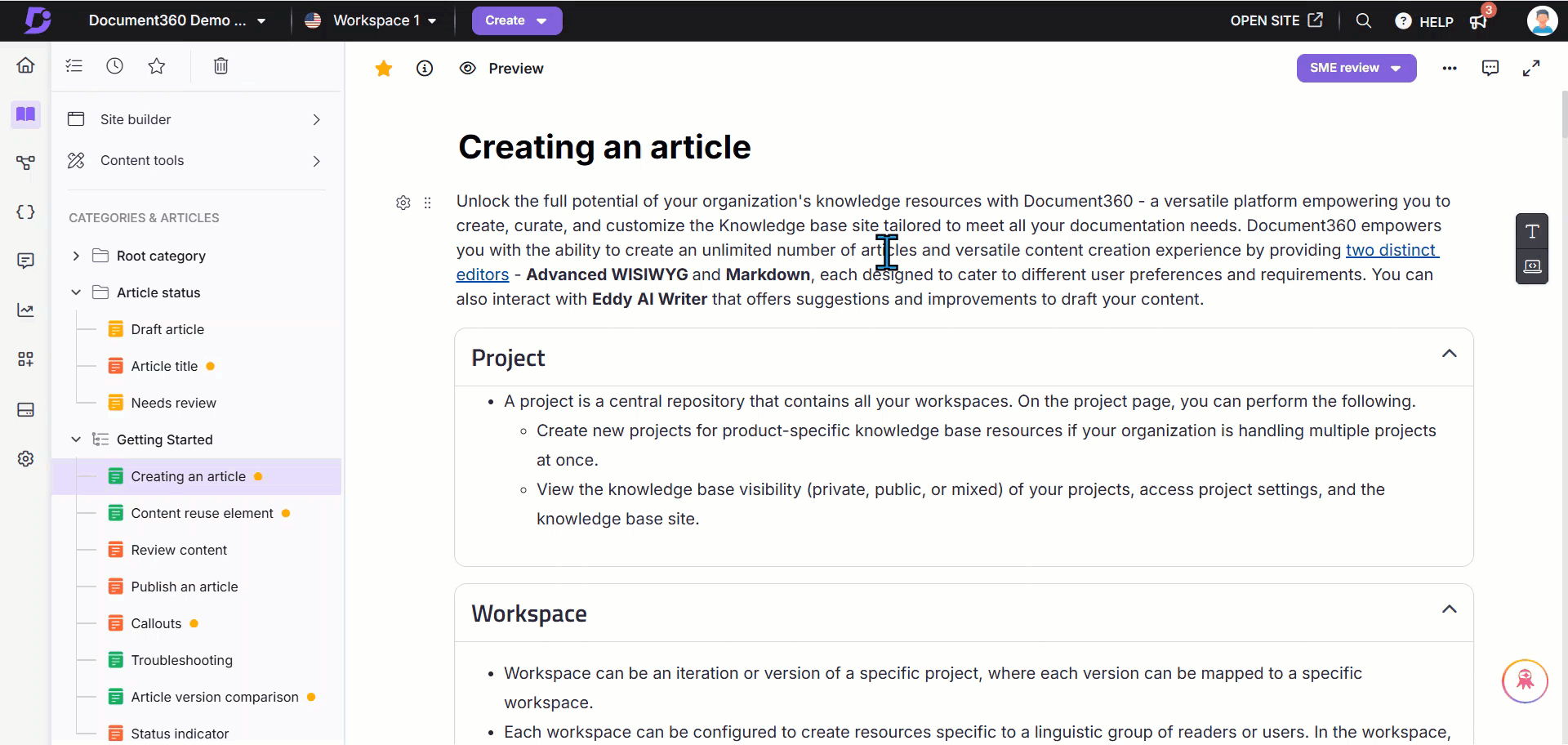
Task: Expand the Content tools menu
Action: (196, 161)
